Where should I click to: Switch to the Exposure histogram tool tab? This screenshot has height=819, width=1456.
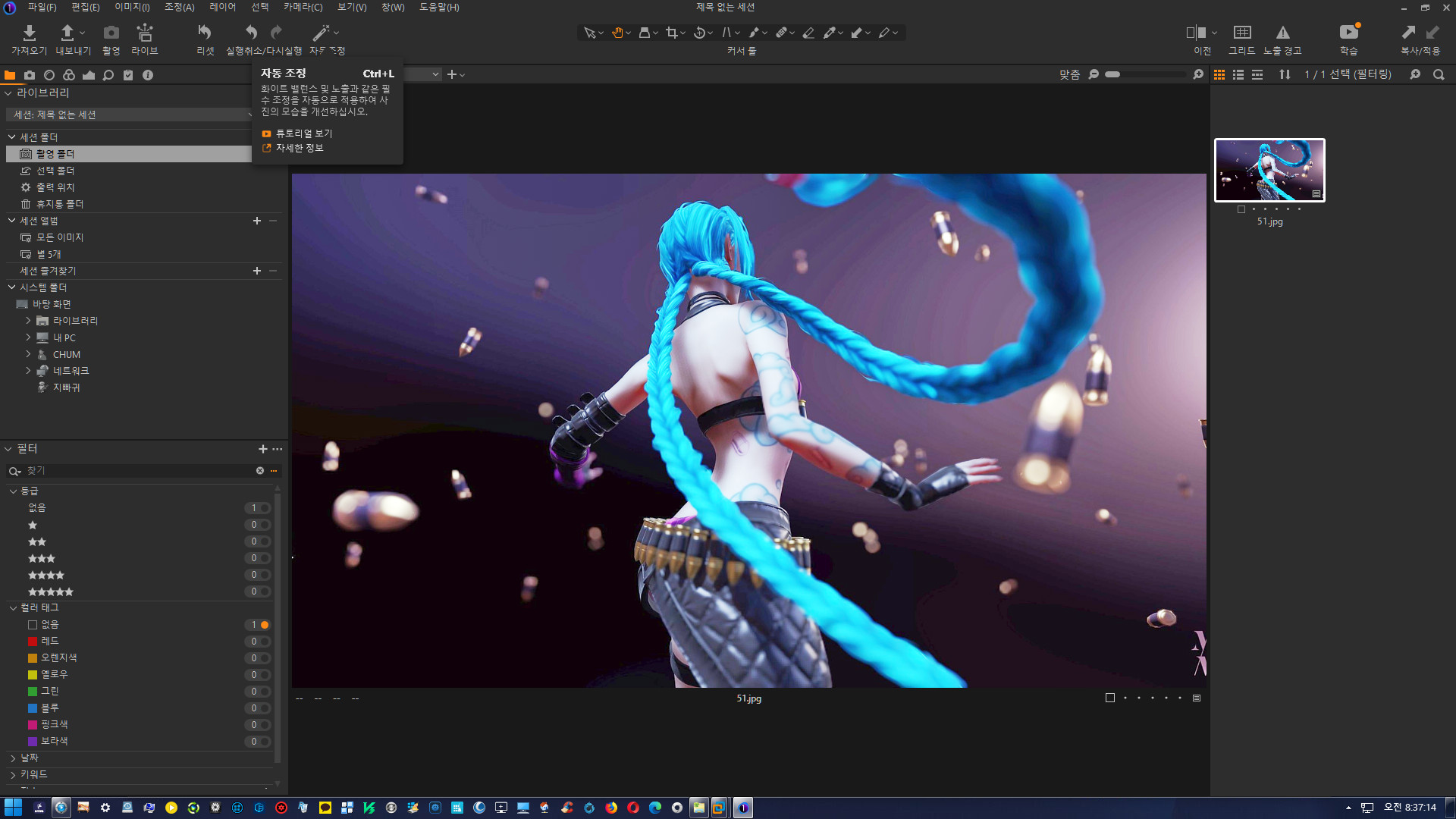coord(89,75)
